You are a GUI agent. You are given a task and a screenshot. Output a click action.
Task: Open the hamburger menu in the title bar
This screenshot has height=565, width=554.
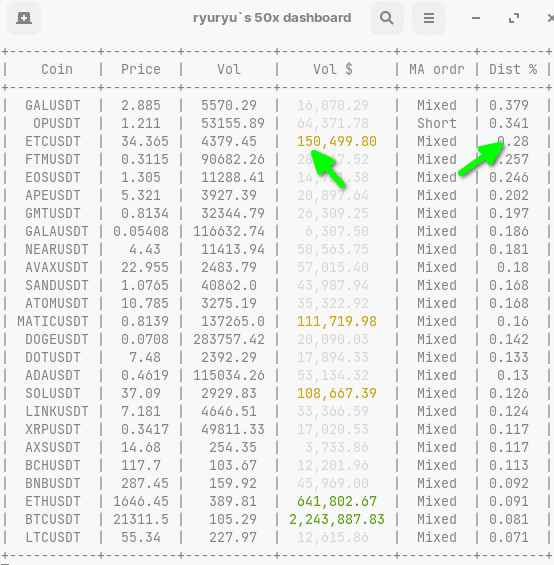click(x=429, y=18)
